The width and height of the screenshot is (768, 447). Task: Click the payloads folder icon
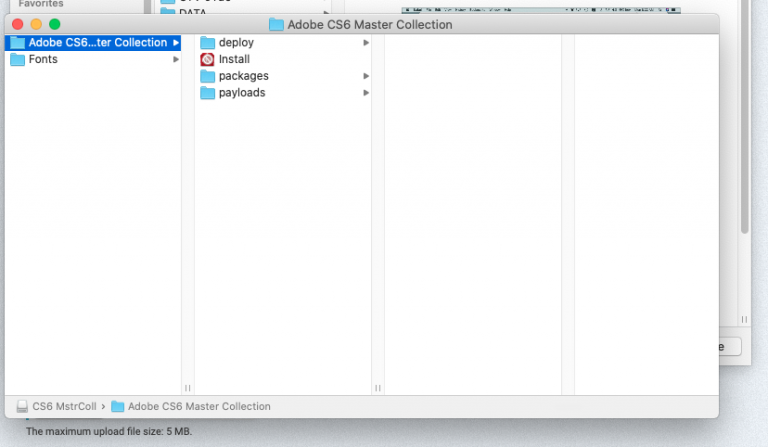pyautogui.click(x=208, y=93)
